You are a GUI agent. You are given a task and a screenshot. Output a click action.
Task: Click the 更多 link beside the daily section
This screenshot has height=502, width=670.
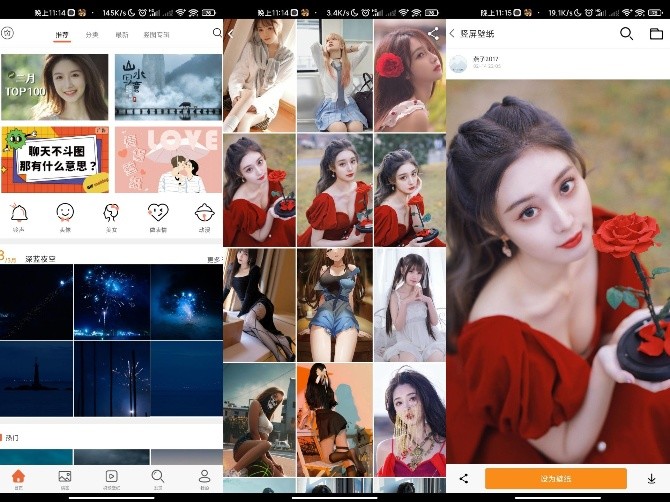(213, 259)
